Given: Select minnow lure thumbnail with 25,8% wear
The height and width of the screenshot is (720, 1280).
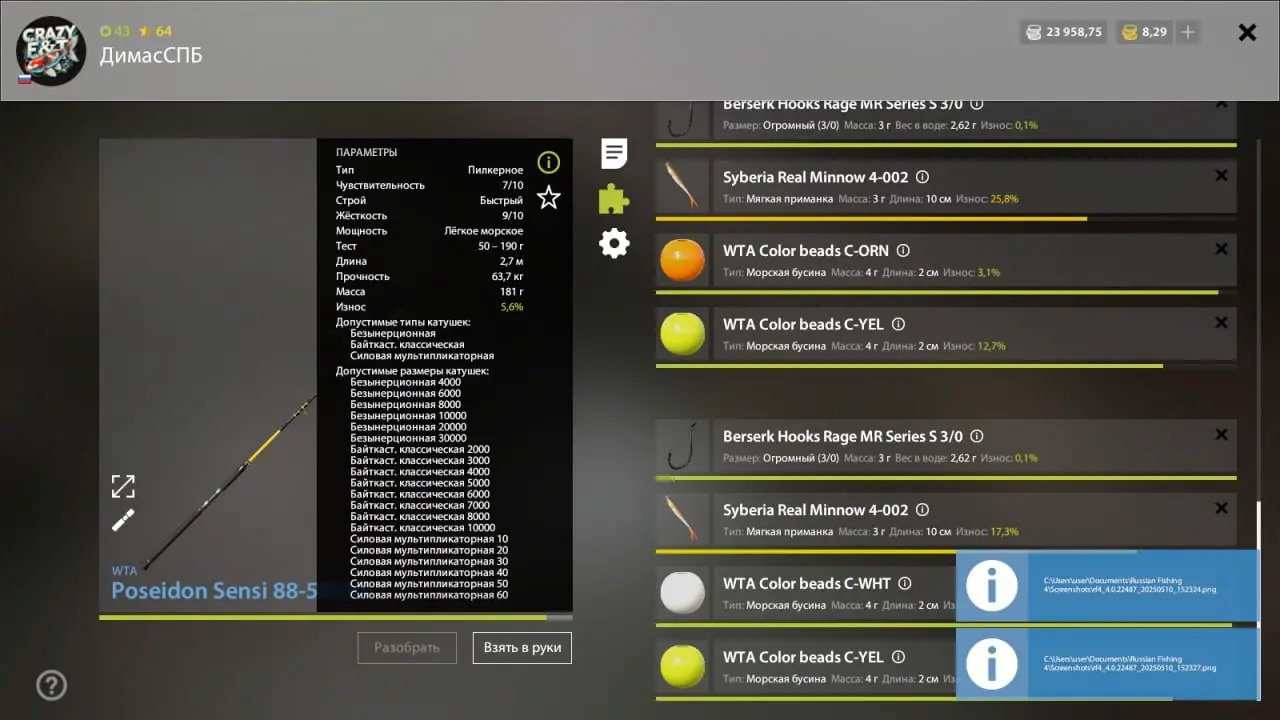Looking at the screenshot, I should coord(682,186).
